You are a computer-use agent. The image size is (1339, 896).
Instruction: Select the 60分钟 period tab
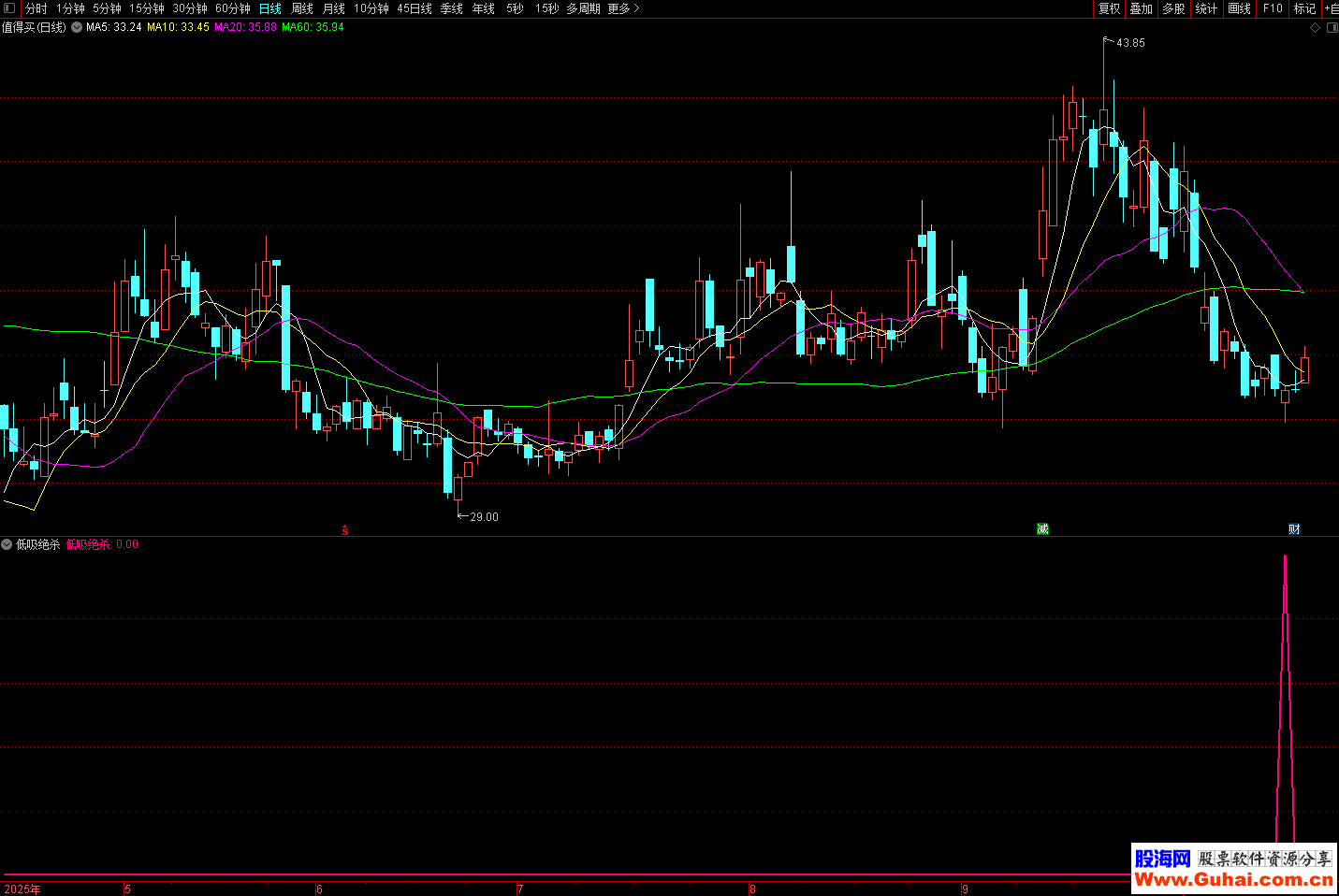(x=233, y=8)
